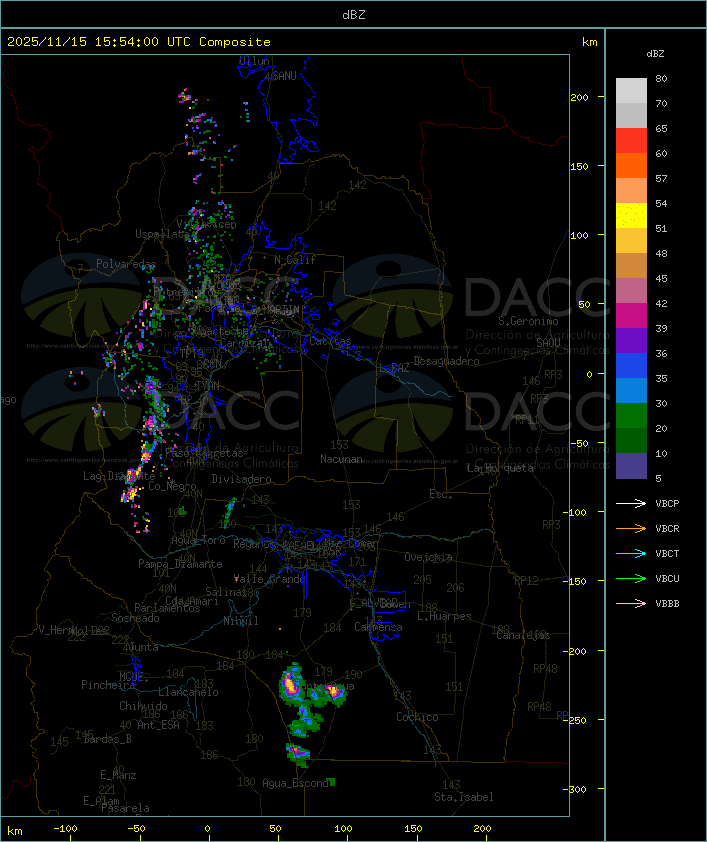Click the pink VBBB arrow icon

click(631, 604)
